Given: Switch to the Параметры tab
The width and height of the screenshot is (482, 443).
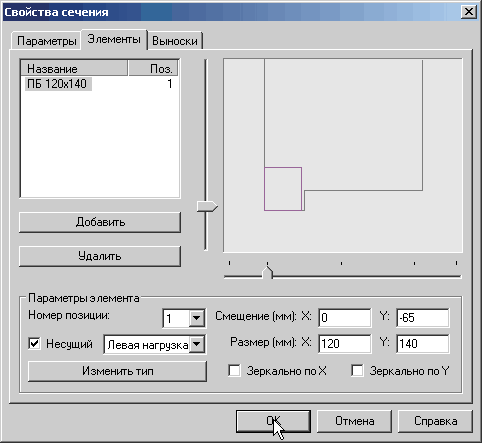Looking at the screenshot, I should coord(46,41).
